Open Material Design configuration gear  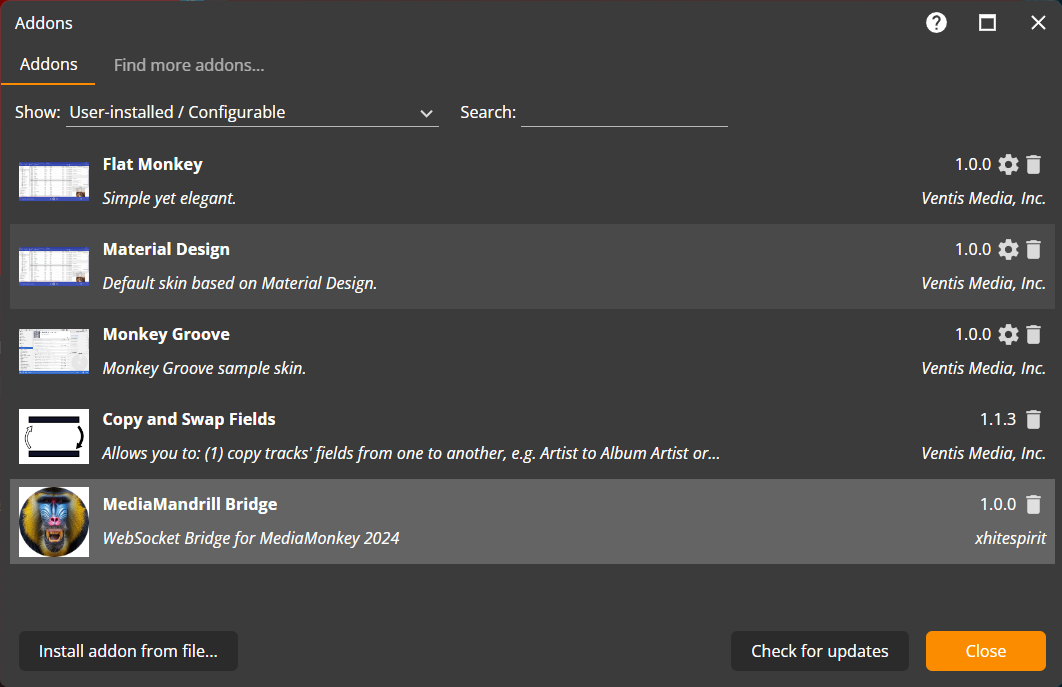click(1008, 249)
